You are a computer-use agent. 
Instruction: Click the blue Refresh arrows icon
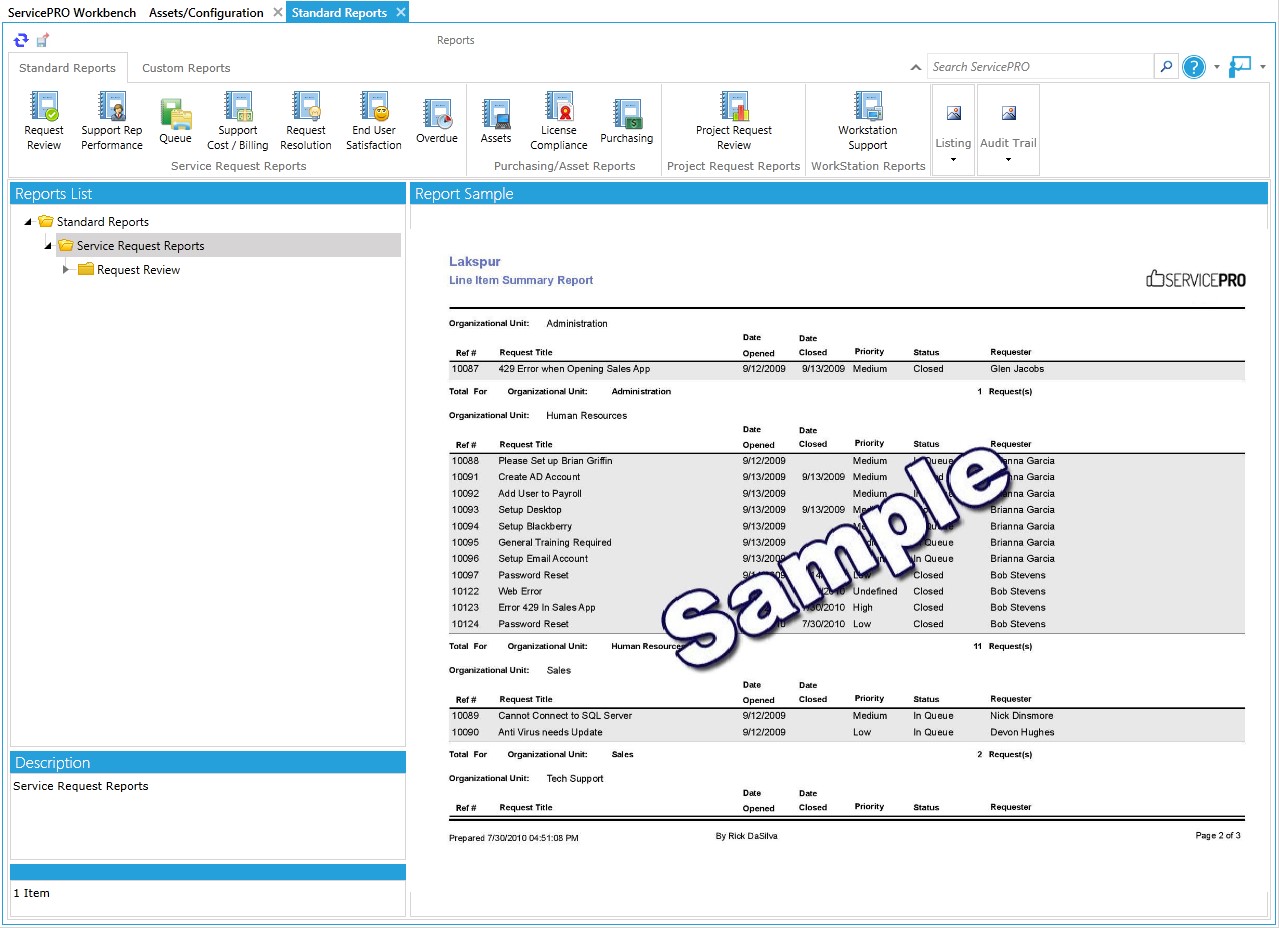coord(21,40)
